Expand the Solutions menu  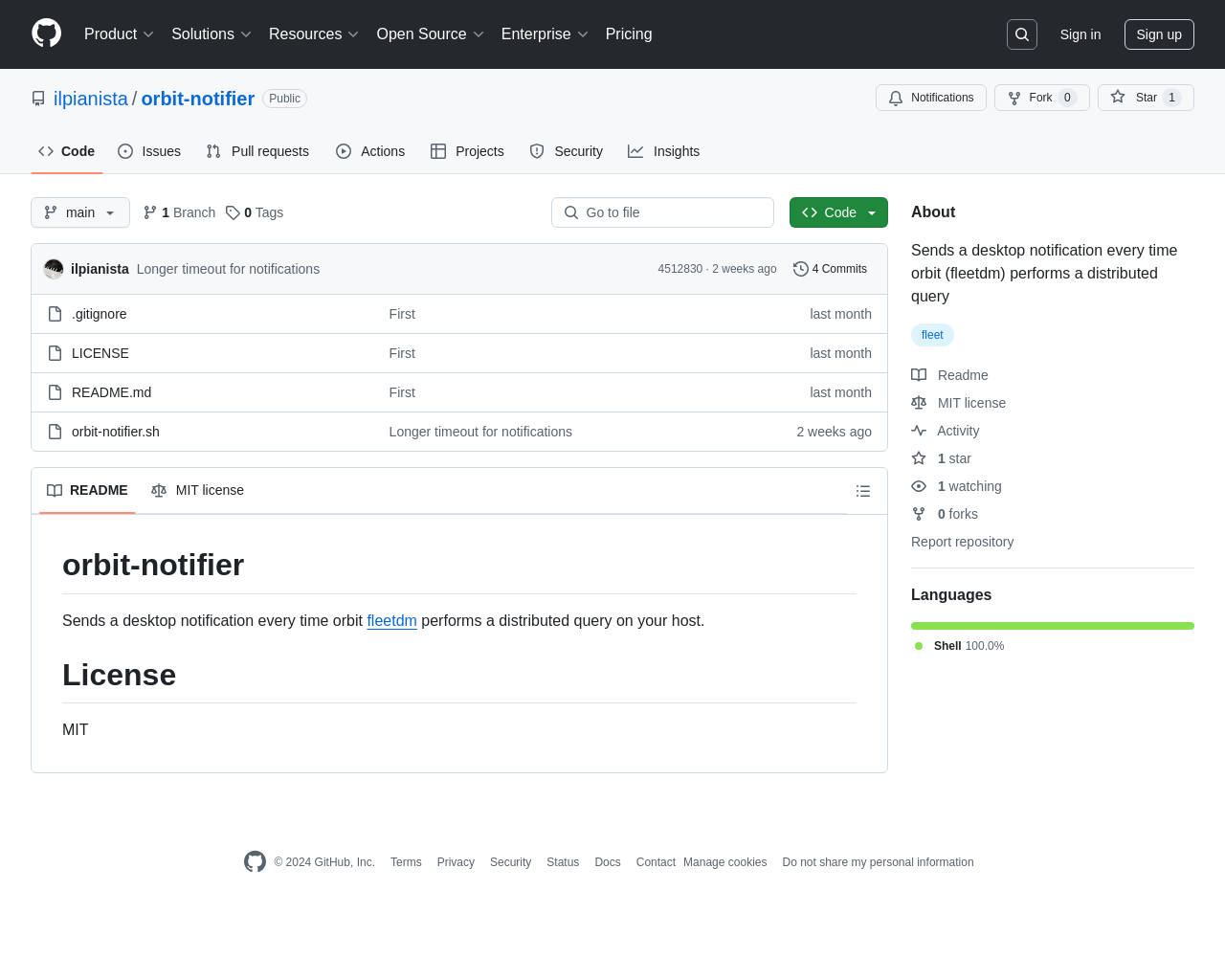tap(212, 34)
